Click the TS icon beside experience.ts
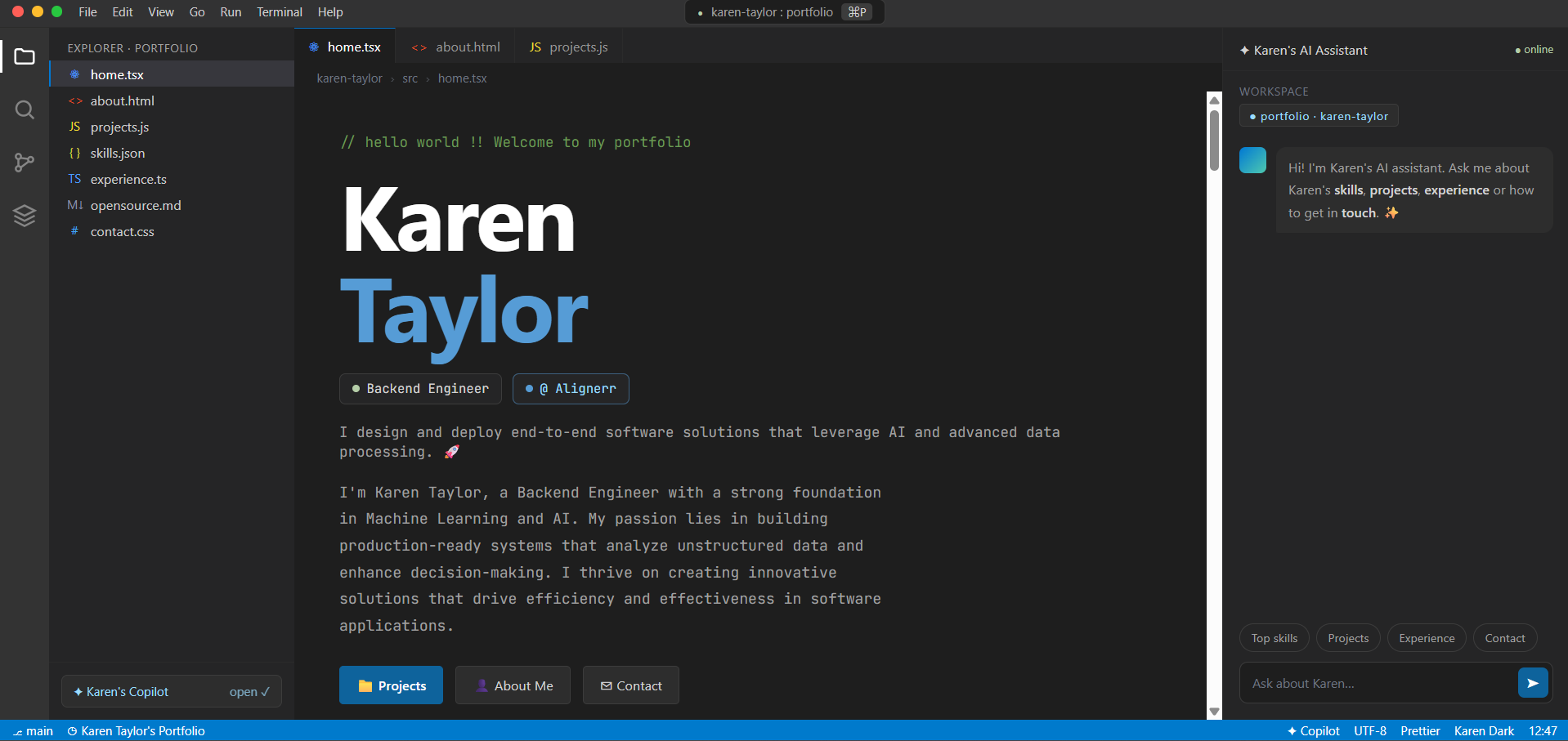 (74, 179)
